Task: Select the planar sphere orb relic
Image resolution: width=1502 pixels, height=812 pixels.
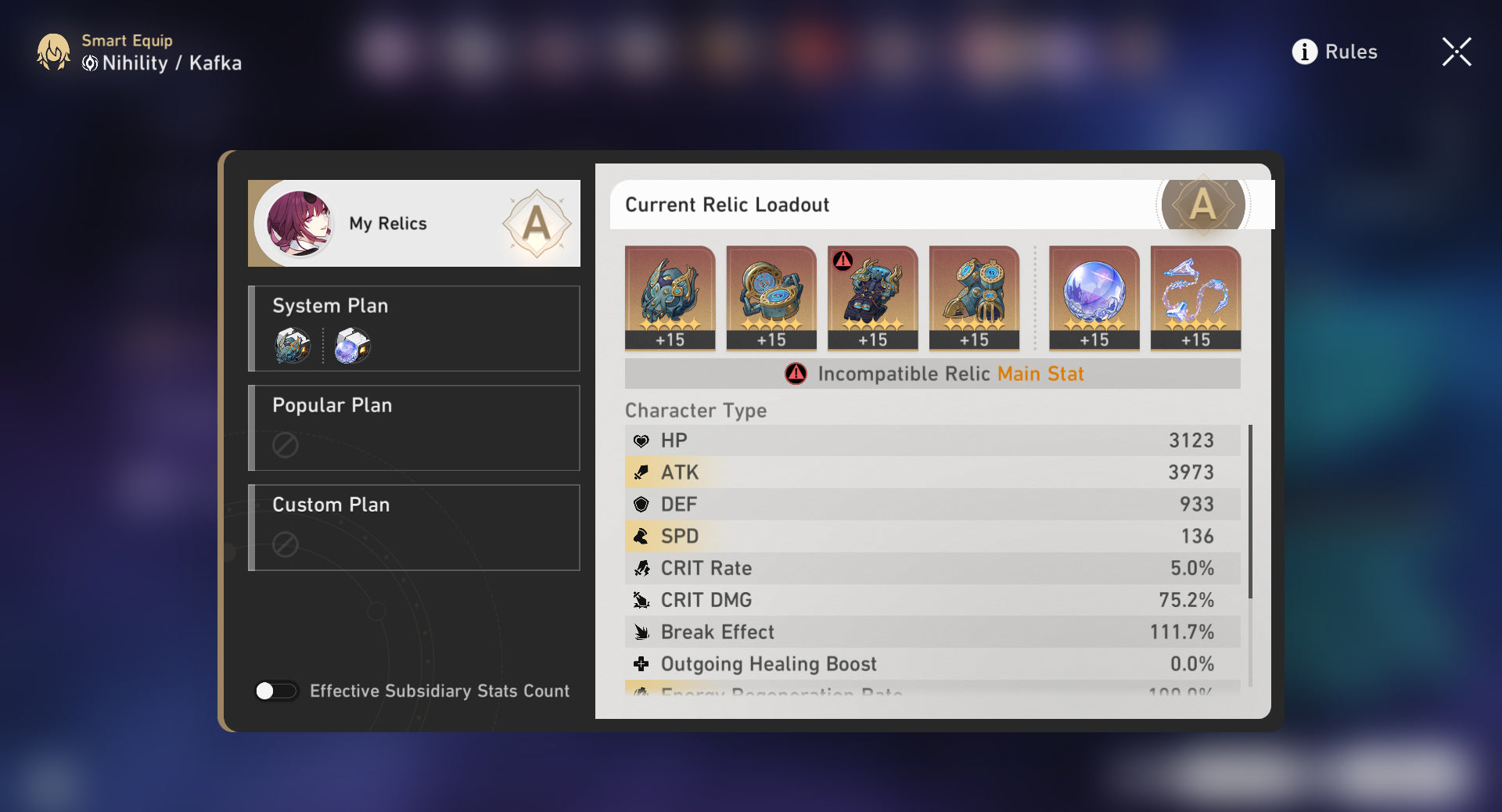Action: [1094, 297]
